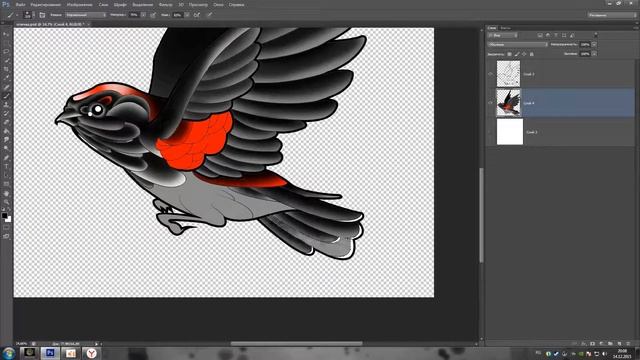Select the Blur tool
Image resolution: width=640 pixels, height=360 pixels.
(x=6, y=140)
